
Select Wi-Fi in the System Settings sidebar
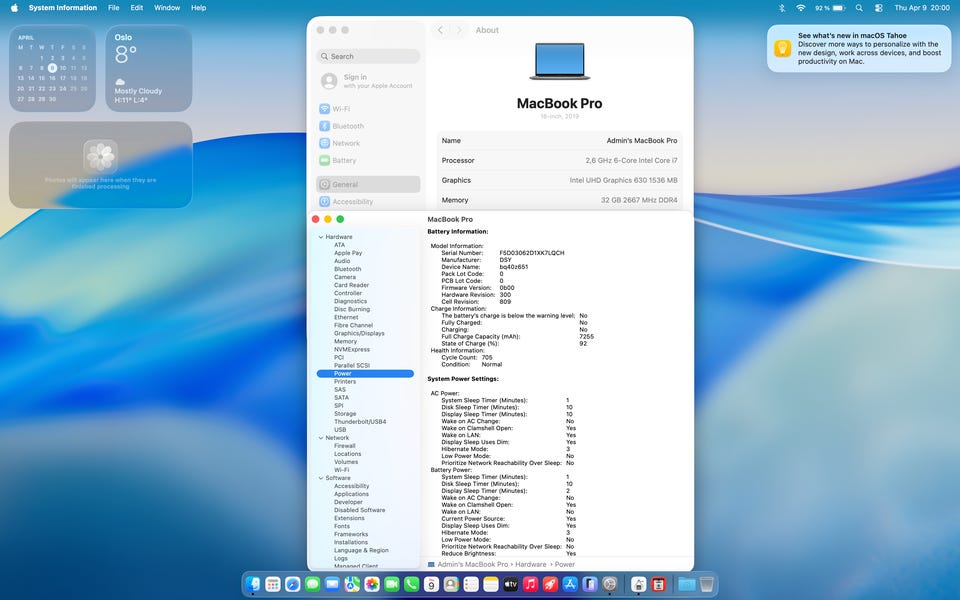click(x=368, y=109)
